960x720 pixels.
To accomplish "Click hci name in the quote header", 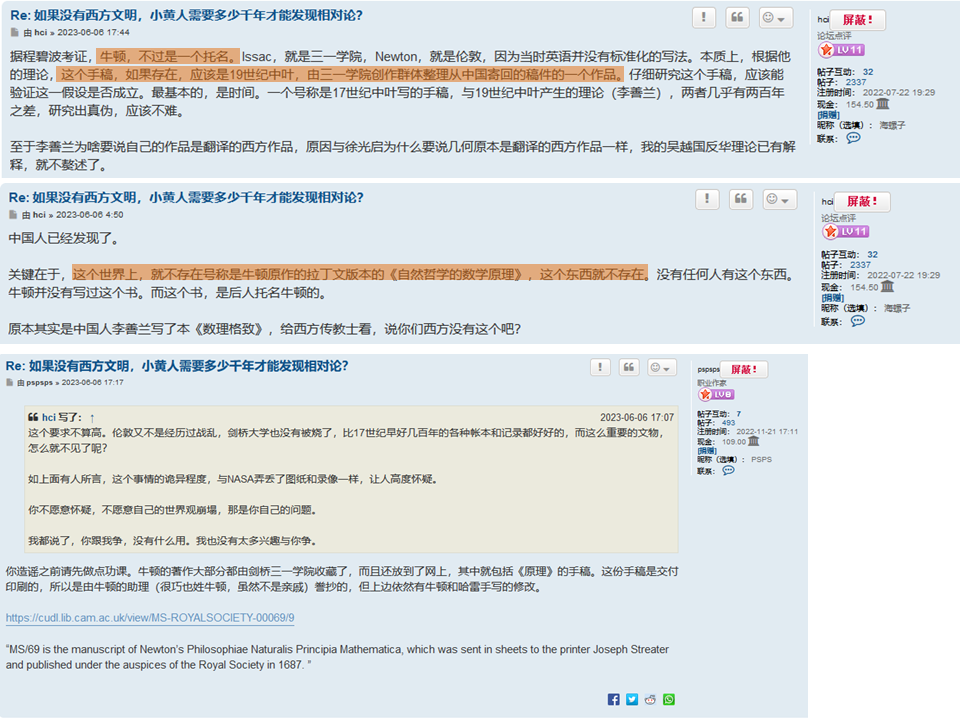I will [48, 418].
